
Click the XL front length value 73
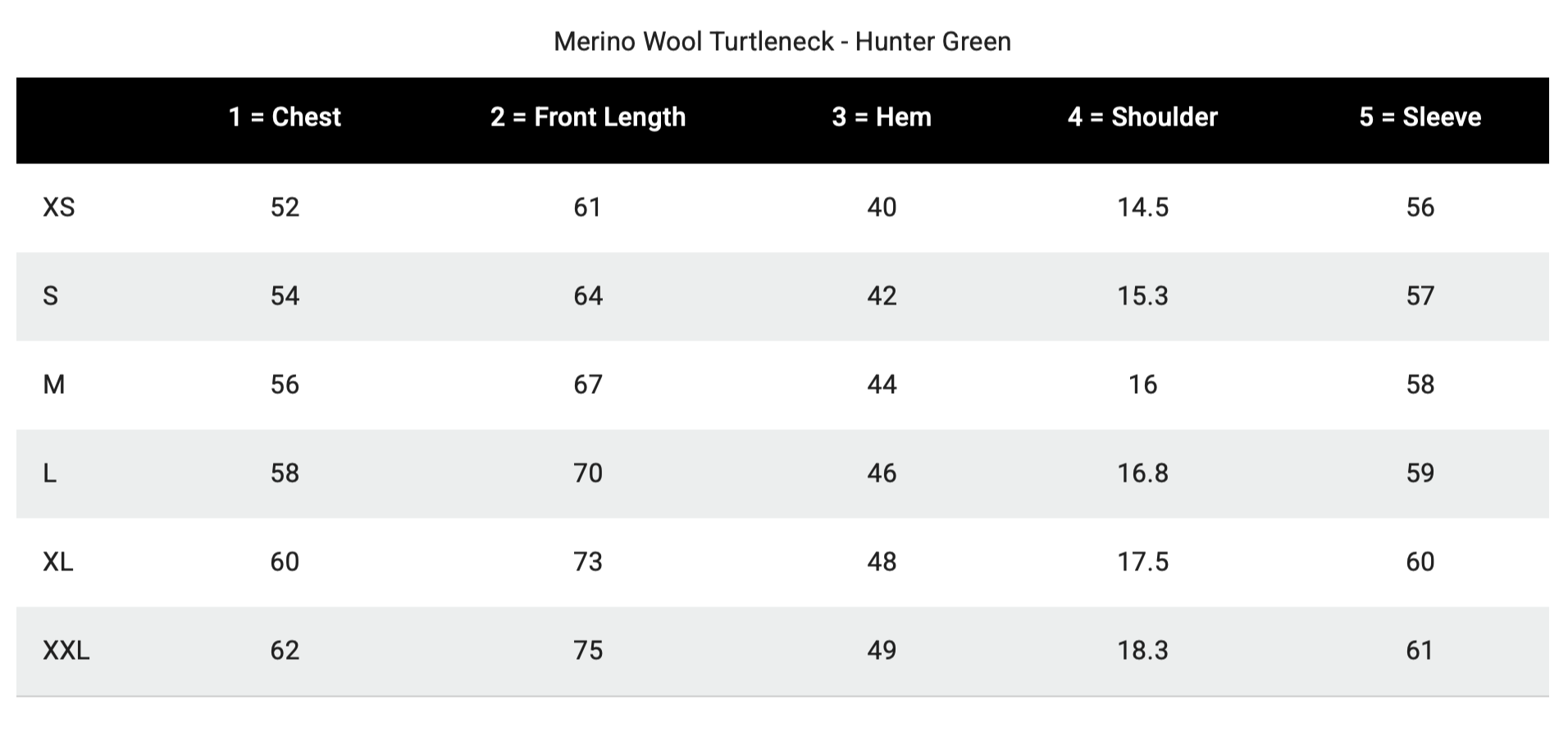tap(587, 562)
